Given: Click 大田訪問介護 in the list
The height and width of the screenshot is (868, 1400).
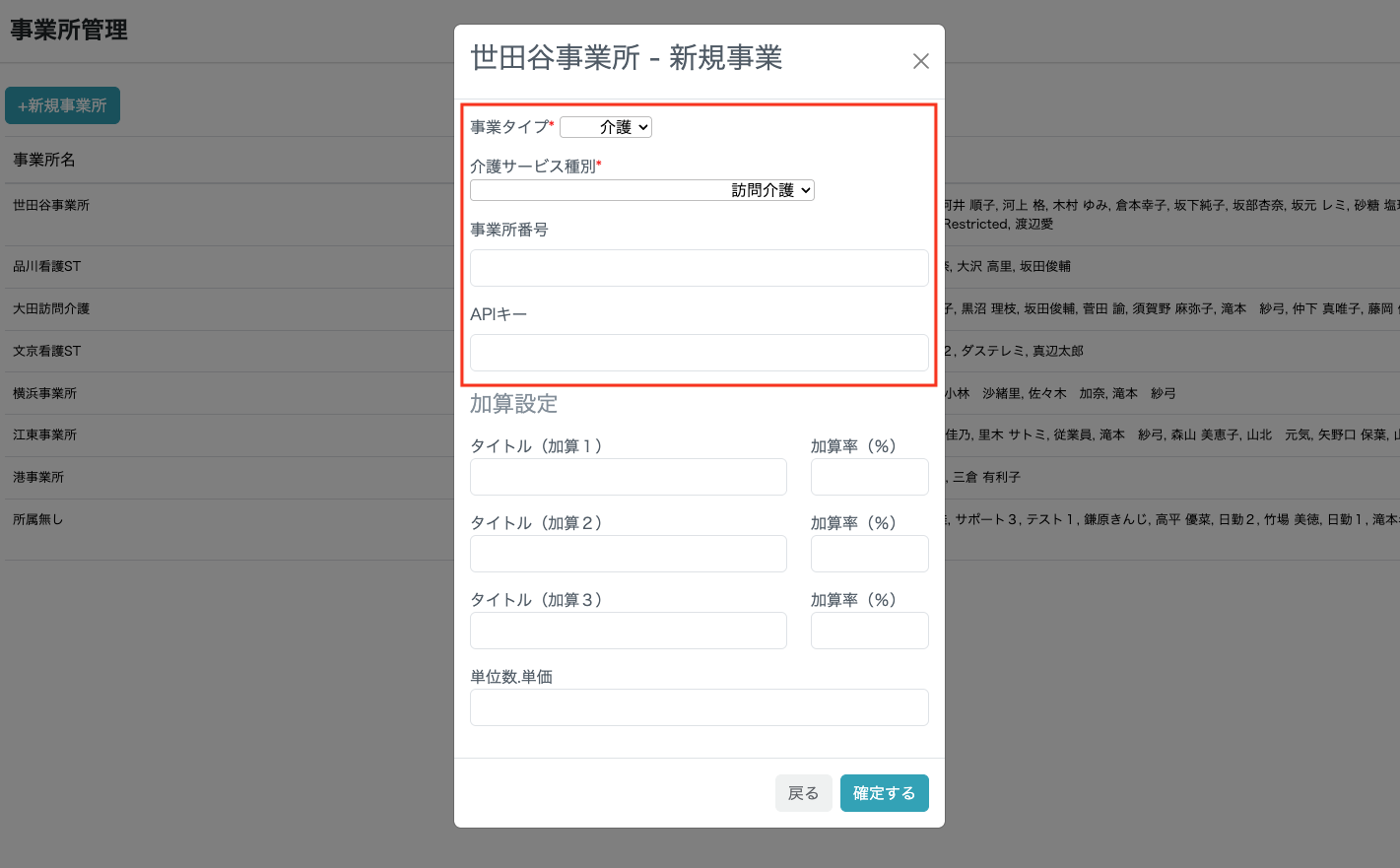Looking at the screenshot, I should click(51, 308).
